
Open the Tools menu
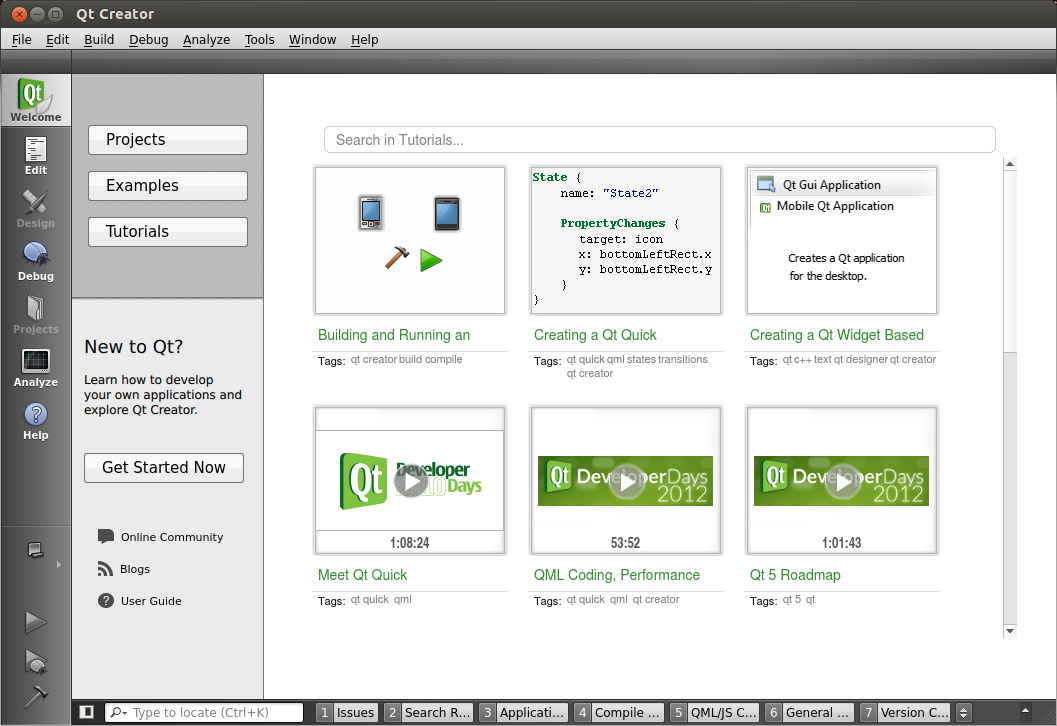[260, 40]
